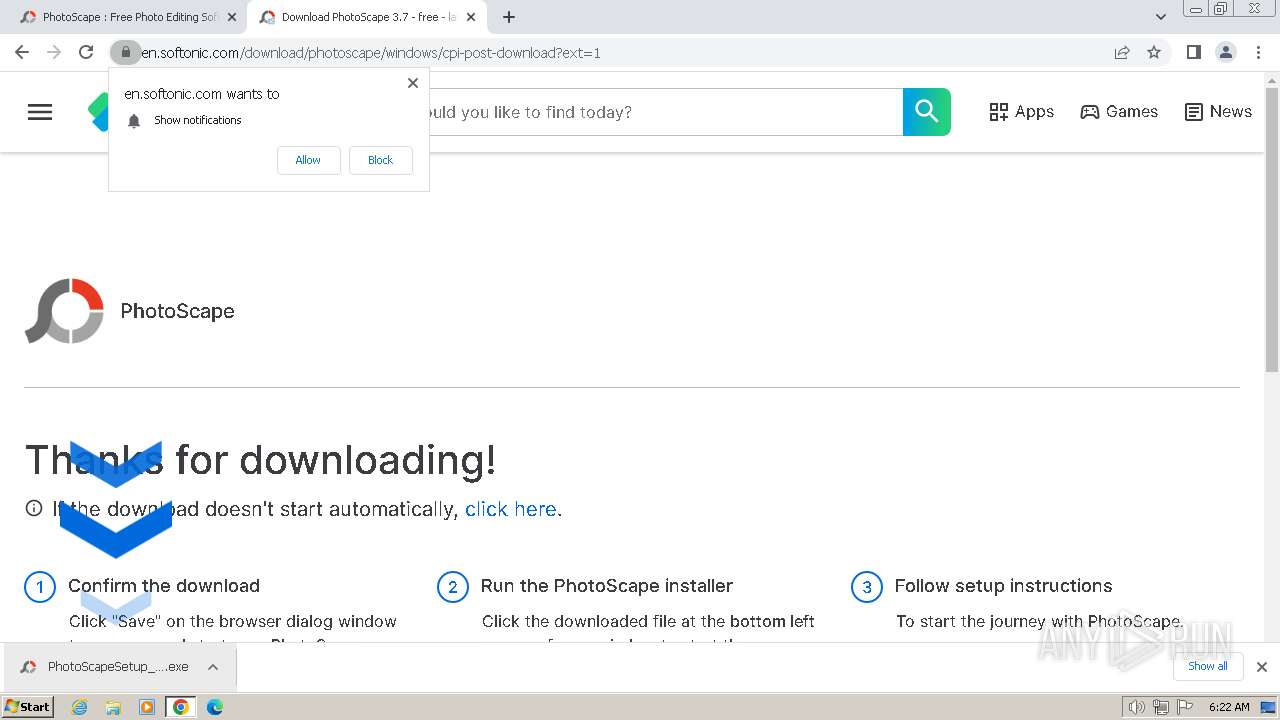1280x720 pixels.
Task: Open File Explorer from taskbar
Action: [x=113, y=707]
